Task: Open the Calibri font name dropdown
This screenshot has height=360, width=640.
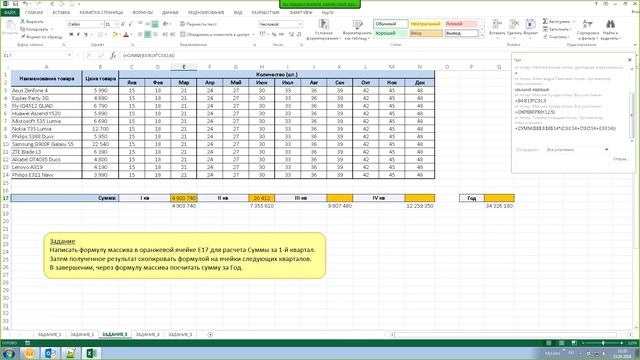Action: [101, 24]
